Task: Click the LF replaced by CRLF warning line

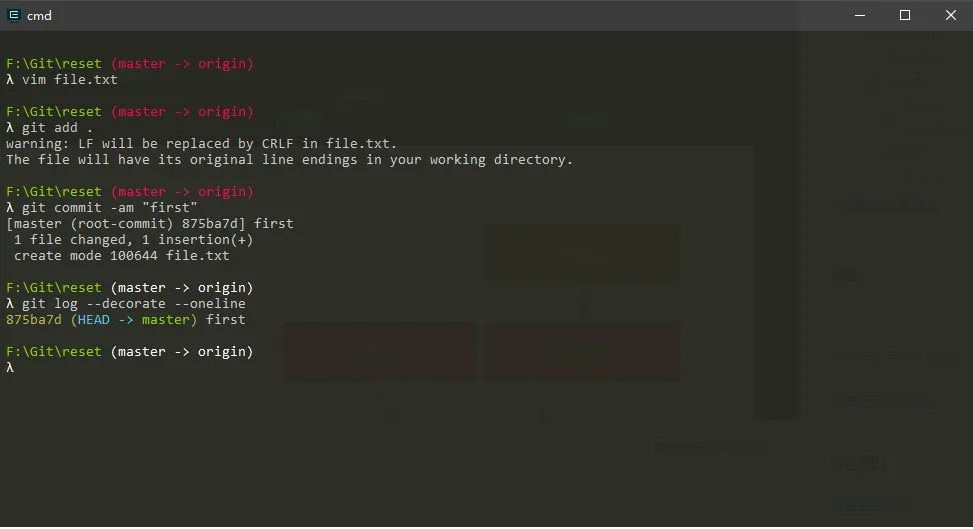Action: pos(201,144)
